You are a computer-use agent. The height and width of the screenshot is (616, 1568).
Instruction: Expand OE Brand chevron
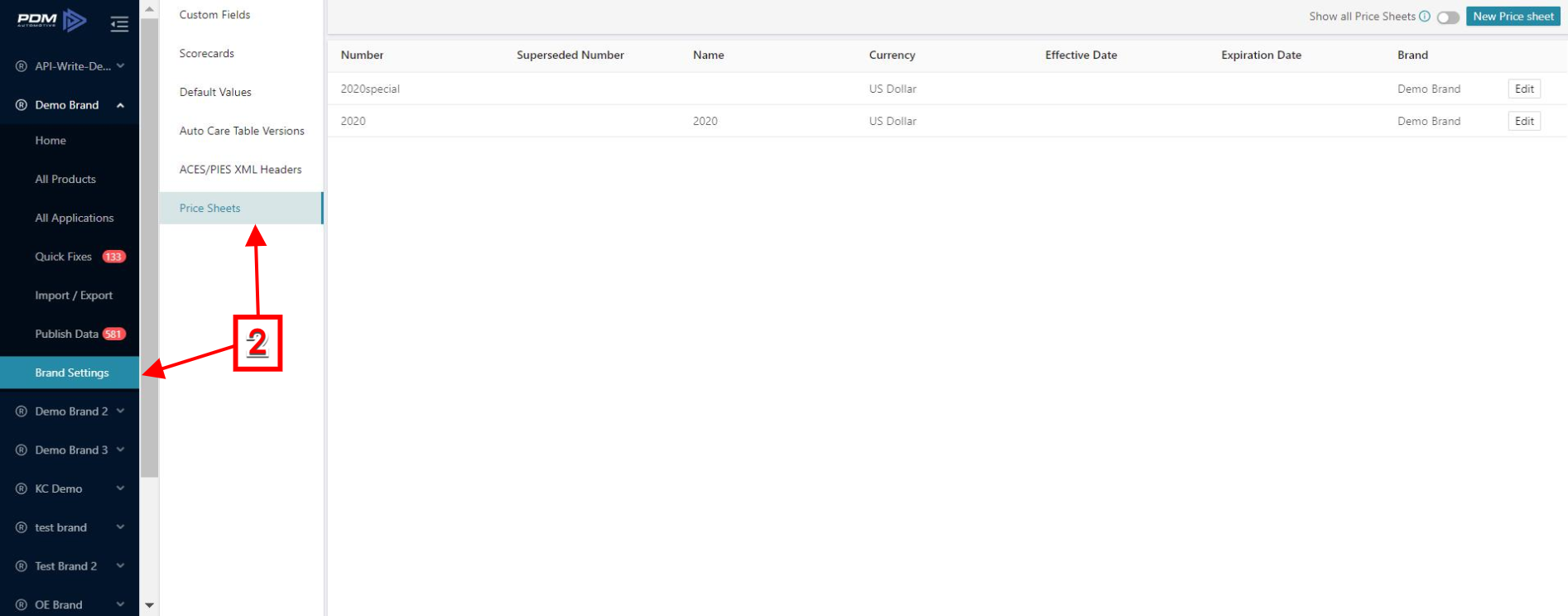pyautogui.click(x=121, y=605)
